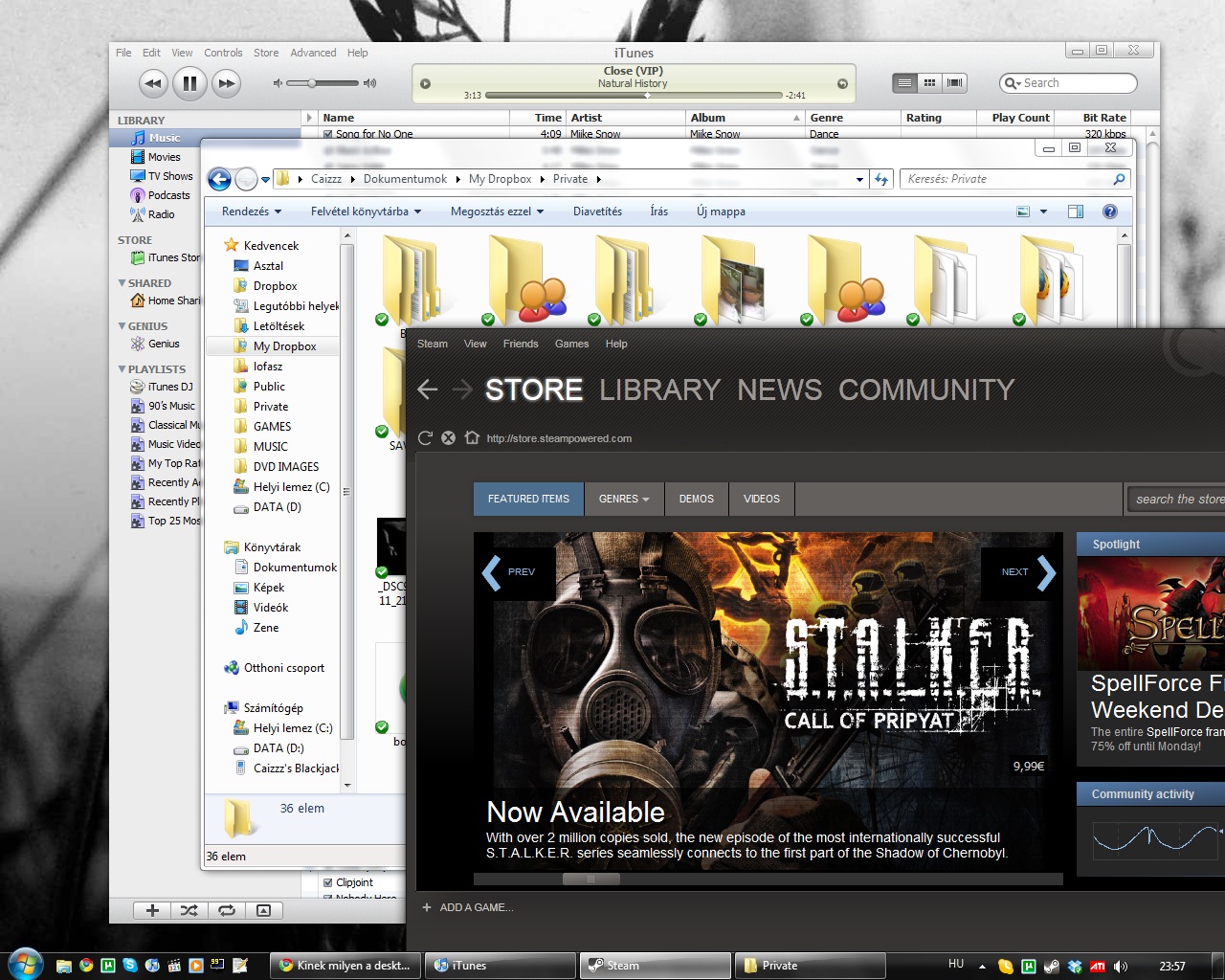Viewport: 1225px width, 980px height.
Task: Open the Advanced menu in iTunes
Action: click(x=313, y=53)
